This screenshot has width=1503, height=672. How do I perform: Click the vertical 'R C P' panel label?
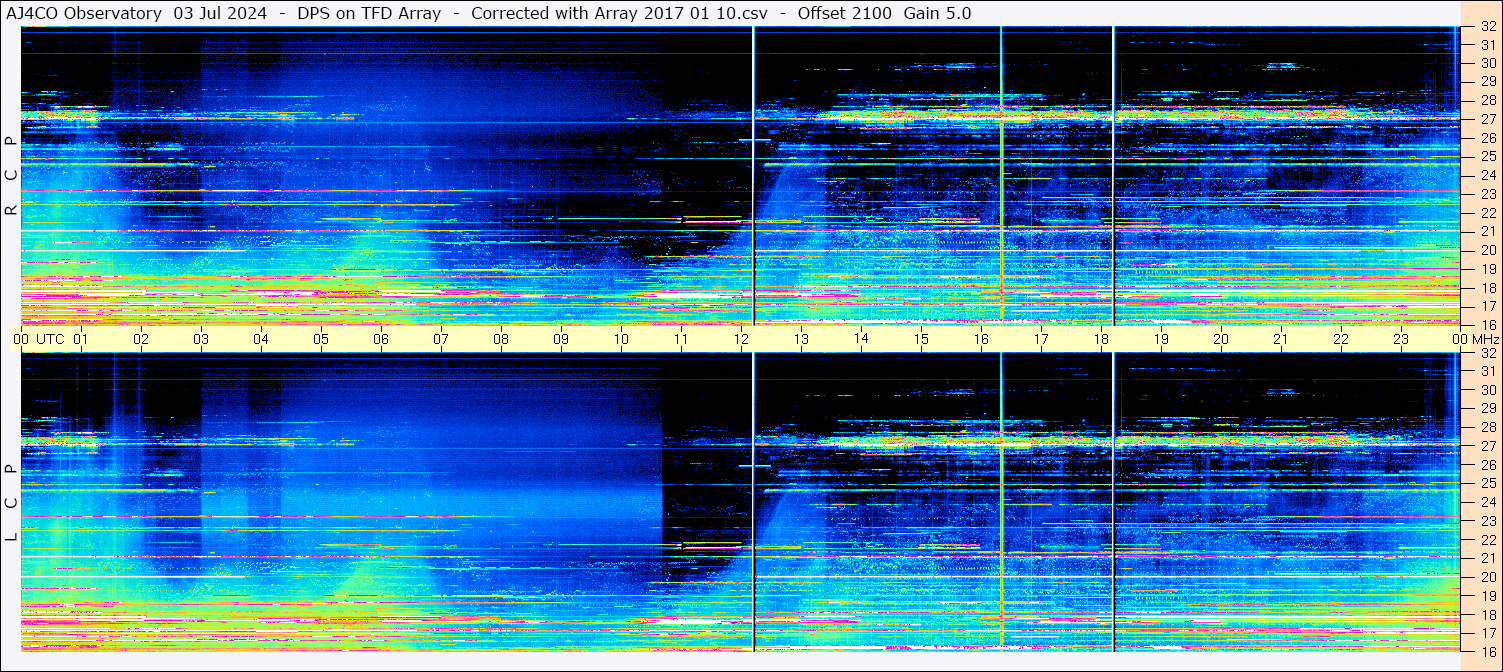(11, 175)
